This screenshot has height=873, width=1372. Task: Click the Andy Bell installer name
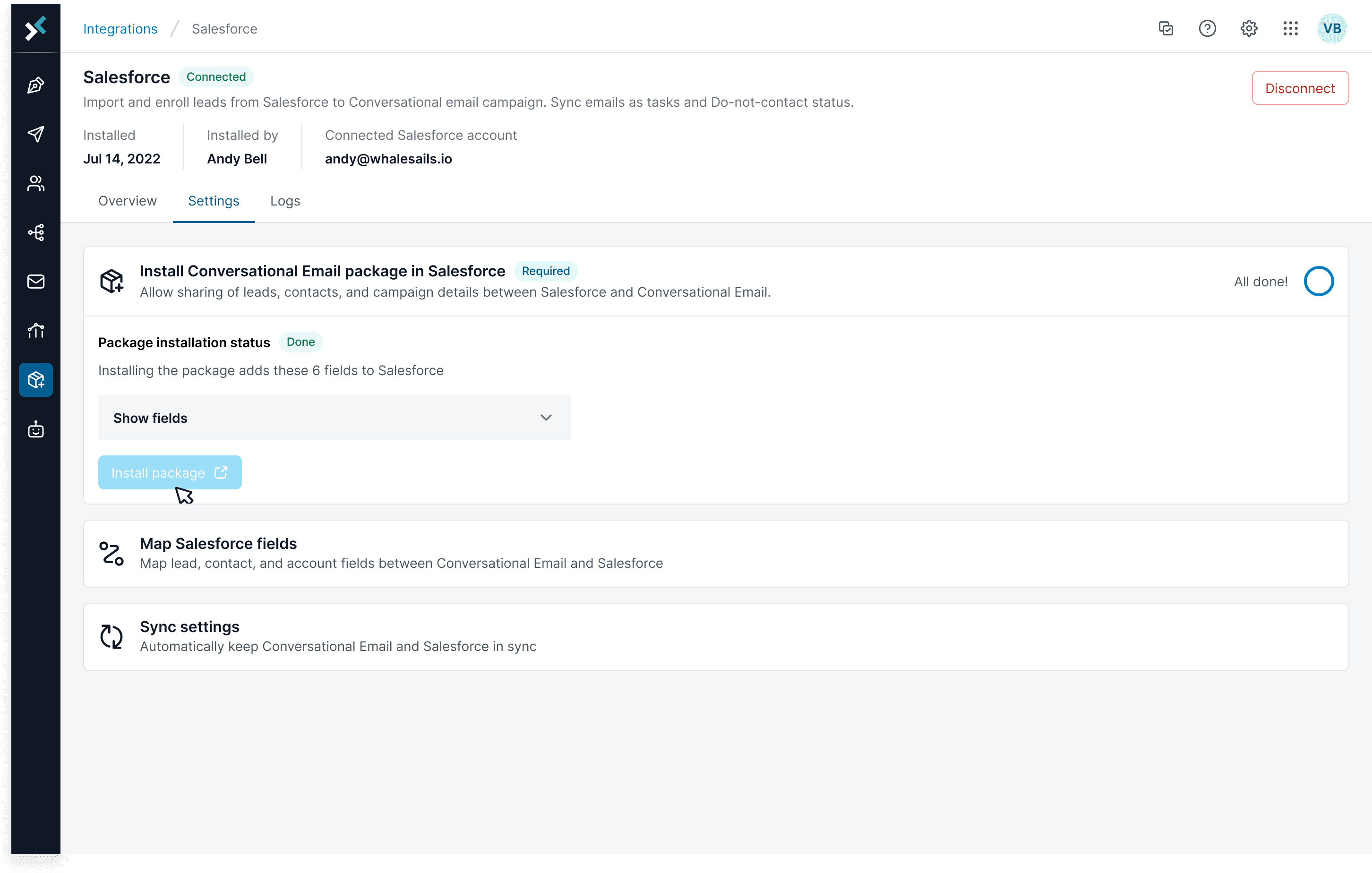(x=237, y=158)
